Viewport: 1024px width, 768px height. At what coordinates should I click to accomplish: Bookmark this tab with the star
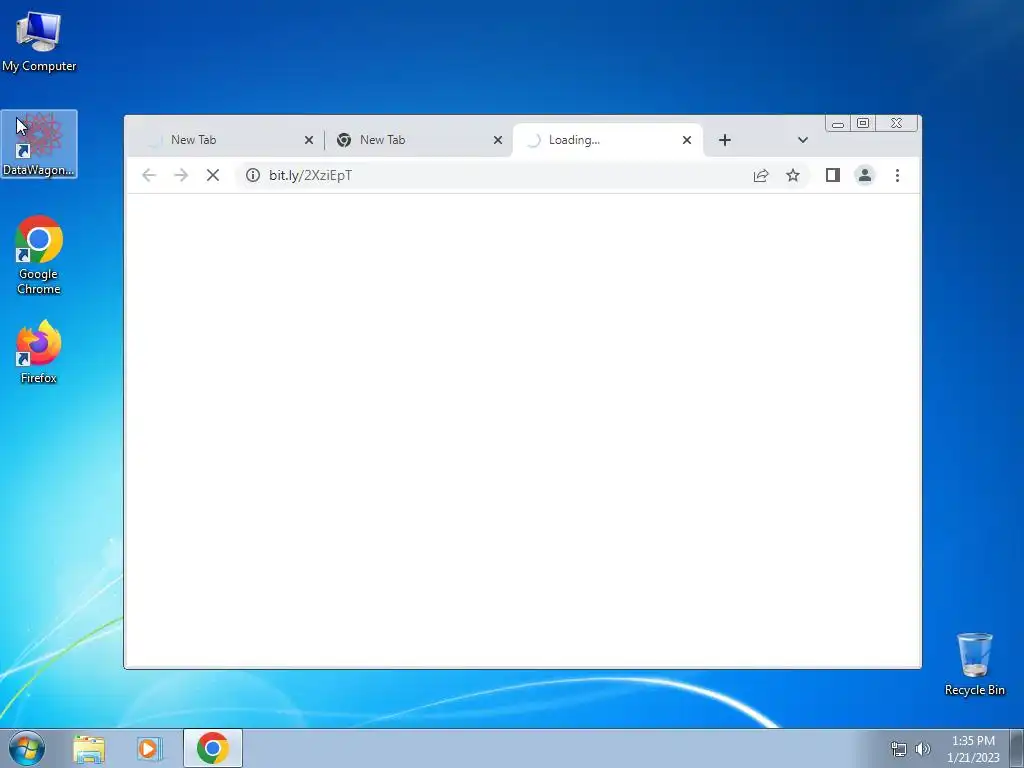coord(793,175)
